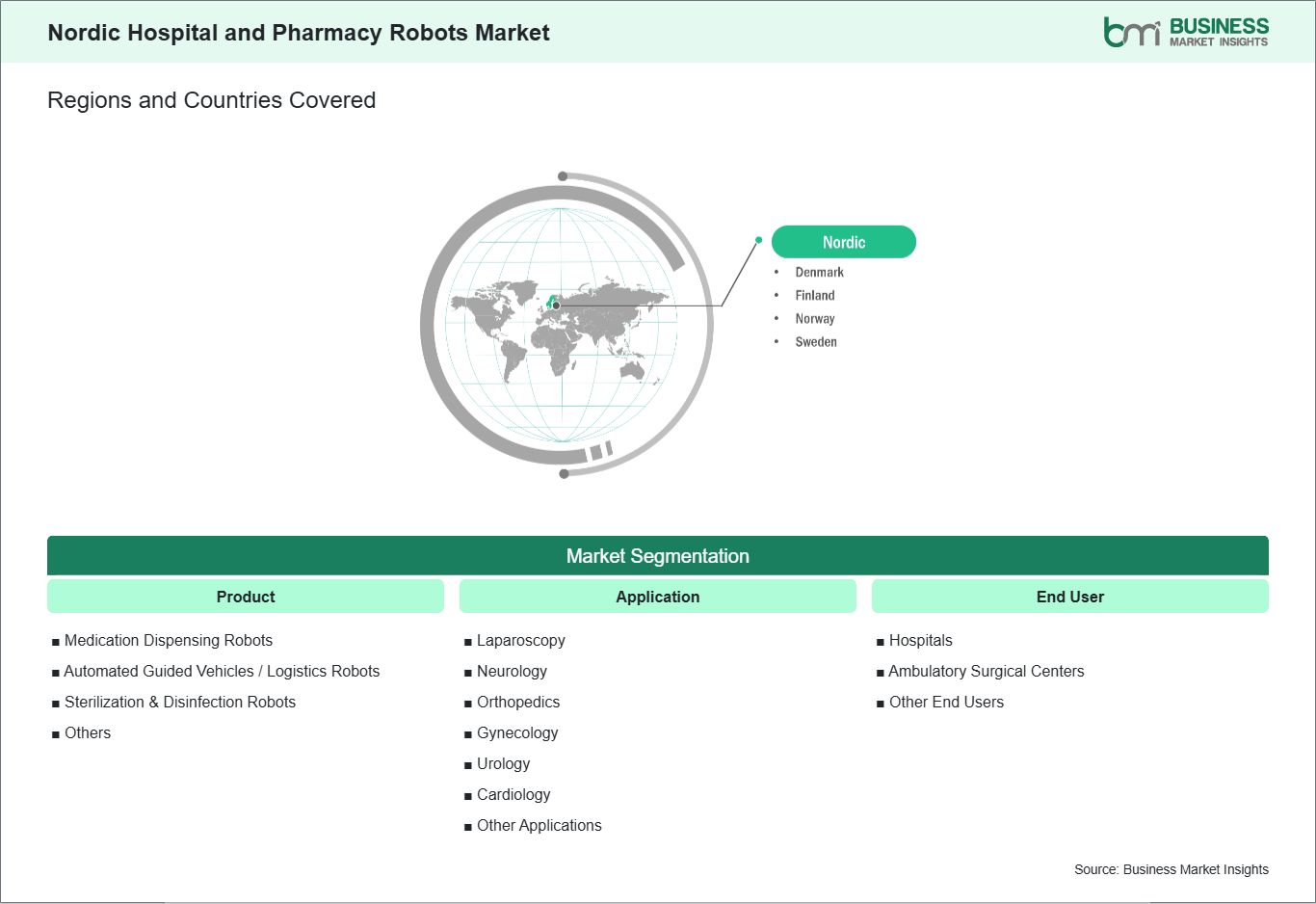Select Medication Dispensing Robots item
The height and width of the screenshot is (904, 1316).
169,641
